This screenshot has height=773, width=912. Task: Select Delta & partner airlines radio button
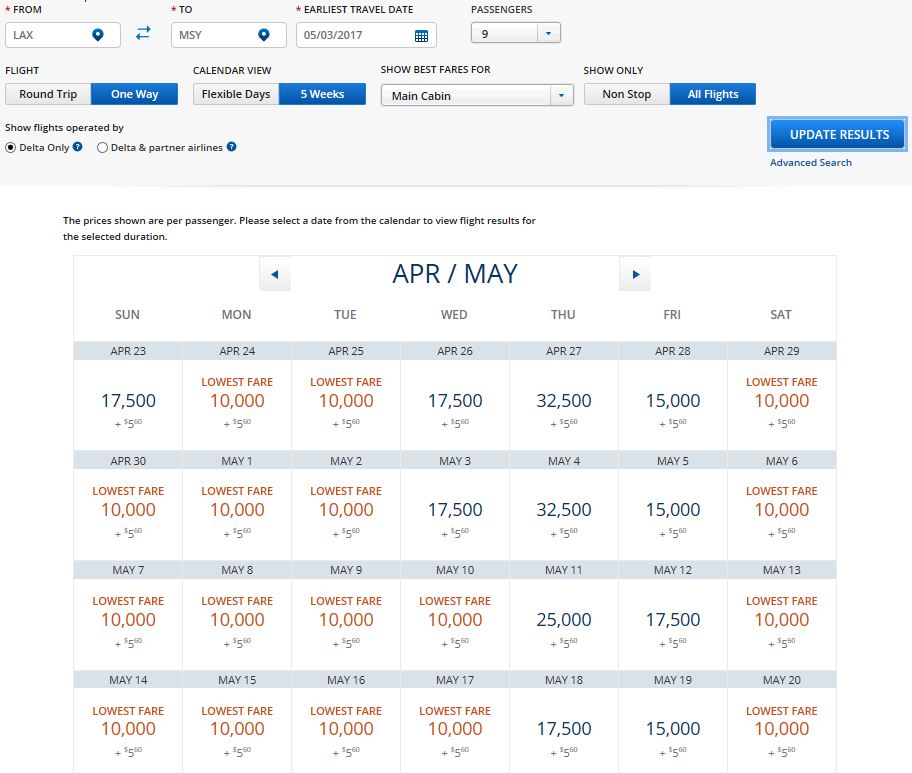102,148
